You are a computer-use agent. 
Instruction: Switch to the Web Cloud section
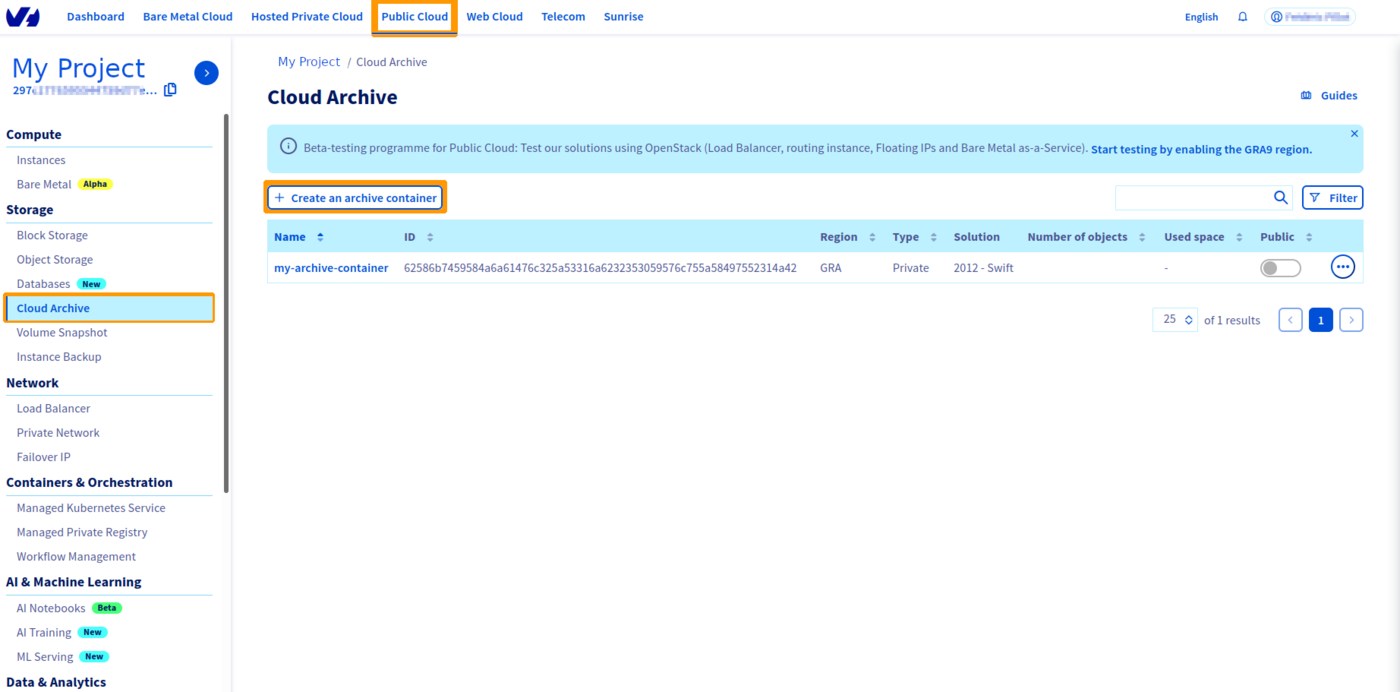tap(494, 16)
